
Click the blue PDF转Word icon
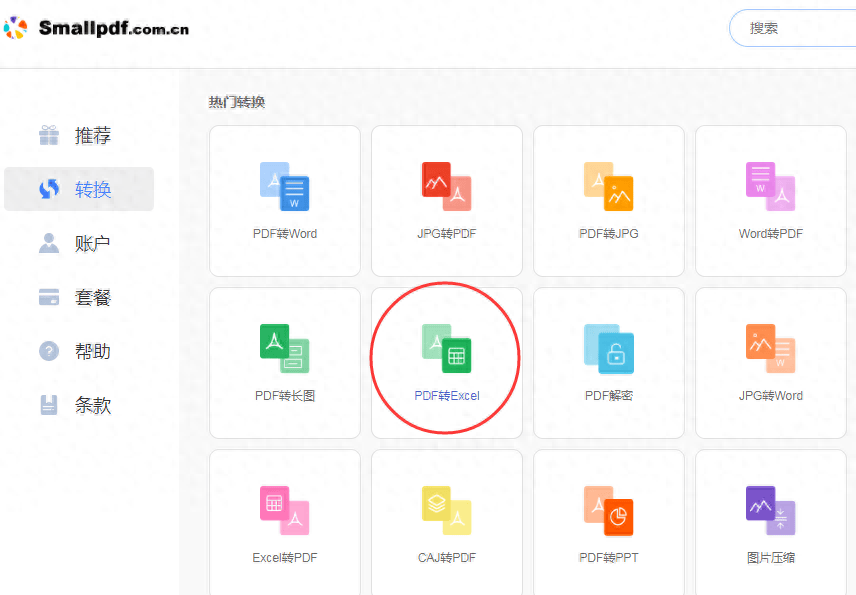pyautogui.click(x=284, y=186)
